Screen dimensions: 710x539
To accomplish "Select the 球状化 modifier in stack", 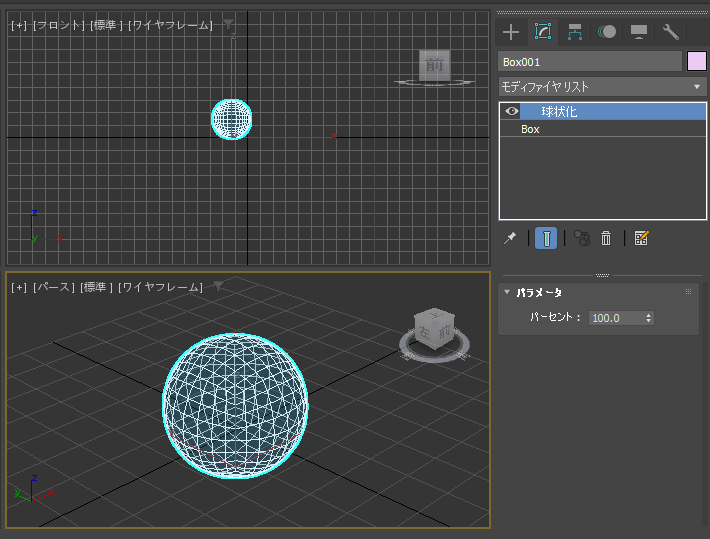I will (x=613, y=111).
